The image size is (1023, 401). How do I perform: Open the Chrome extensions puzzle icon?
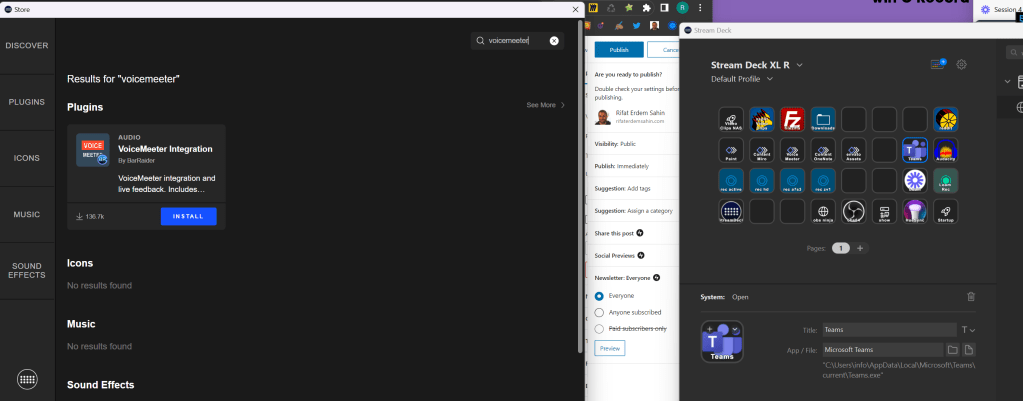[647, 8]
